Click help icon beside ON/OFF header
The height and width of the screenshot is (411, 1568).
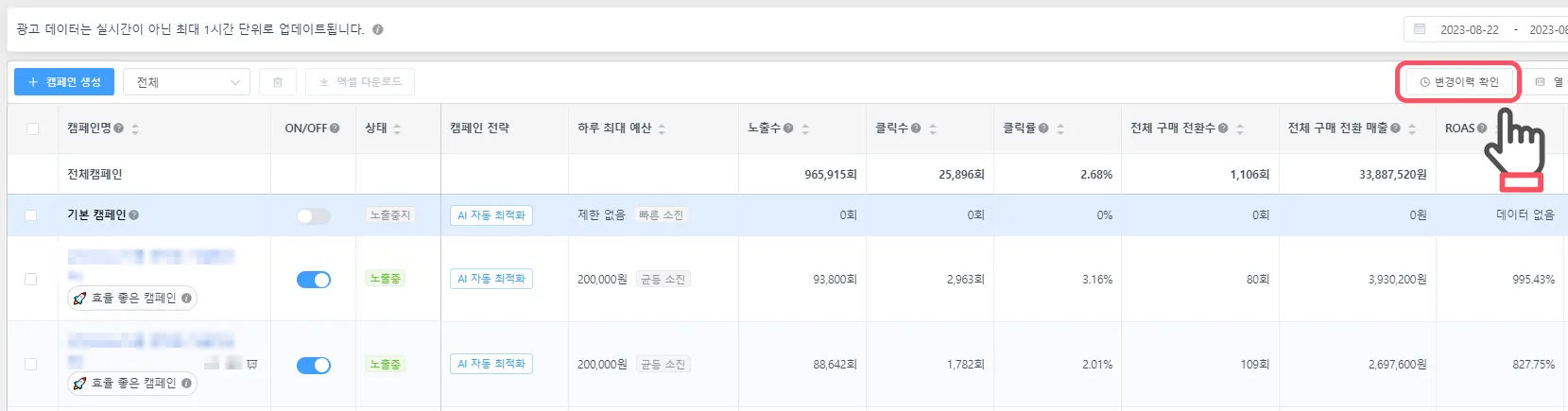pyautogui.click(x=335, y=128)
